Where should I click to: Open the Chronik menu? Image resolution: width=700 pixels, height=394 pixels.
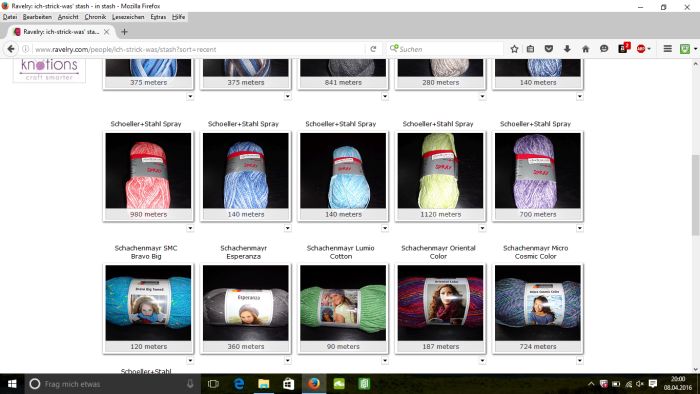[95, 17]
